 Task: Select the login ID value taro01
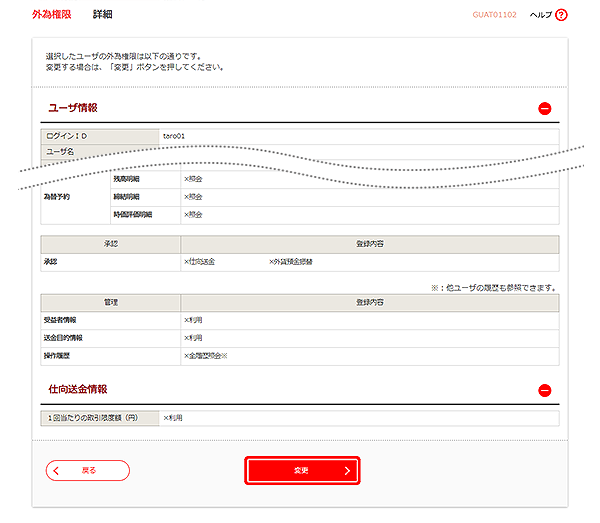(x=174, y=136)
